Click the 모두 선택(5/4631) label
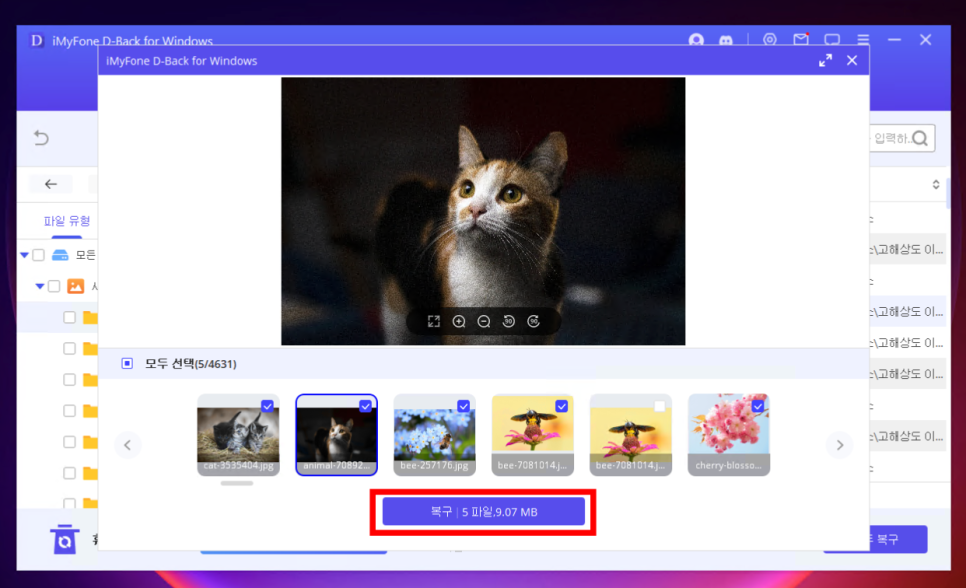The image size is (966, 588). 191,364
